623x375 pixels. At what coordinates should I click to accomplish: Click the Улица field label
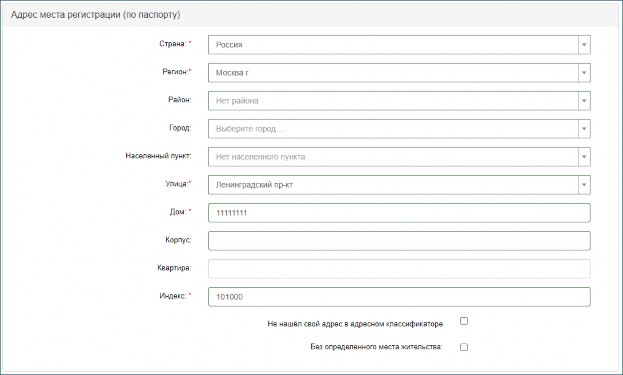click(x=178, y=184)
